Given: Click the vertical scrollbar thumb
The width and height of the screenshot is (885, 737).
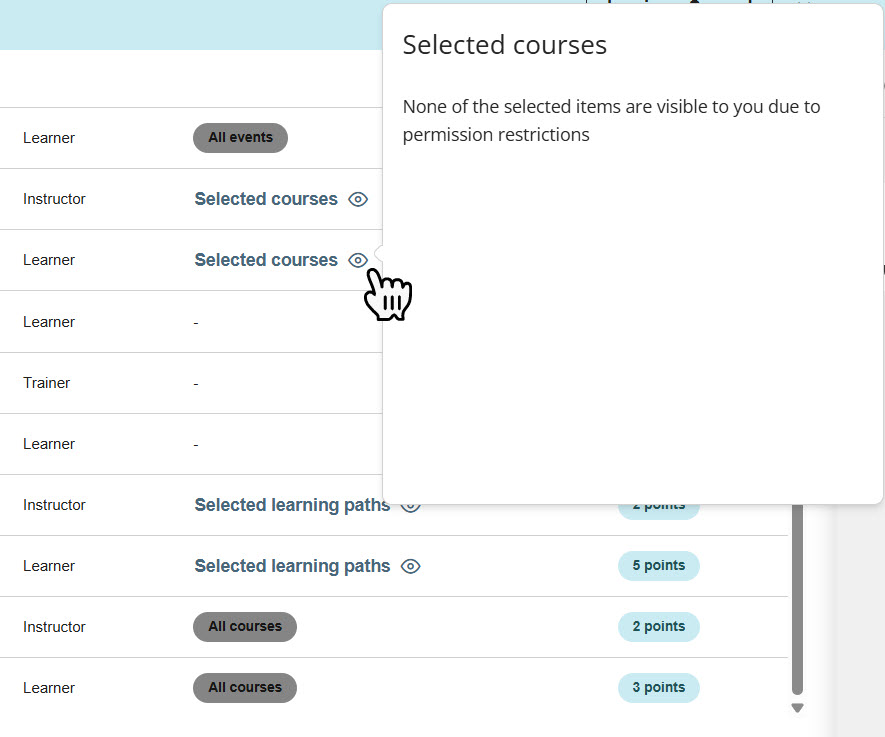Looking at the screenshot, I should click(x=797, y=600).
